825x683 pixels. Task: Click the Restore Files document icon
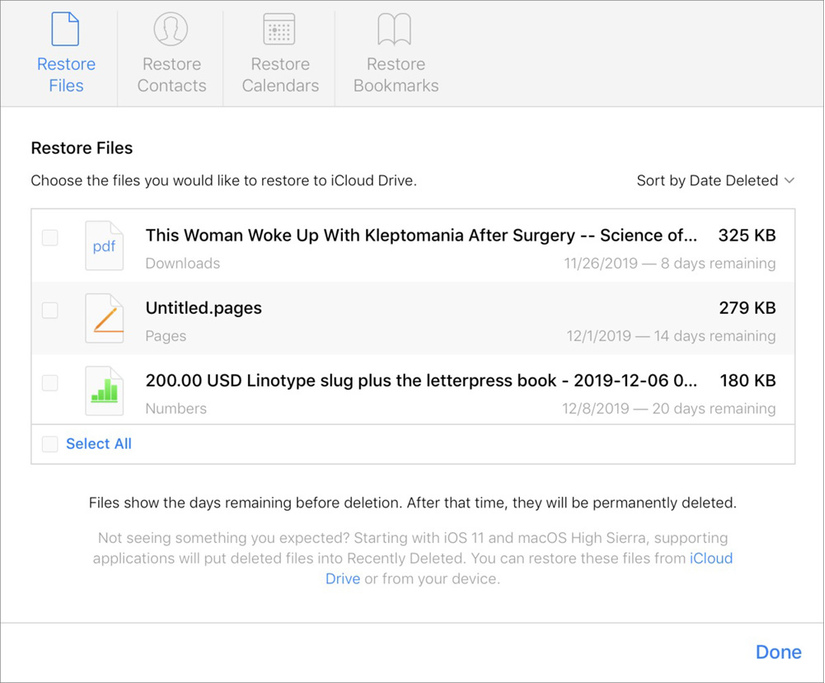pos(66,30)
